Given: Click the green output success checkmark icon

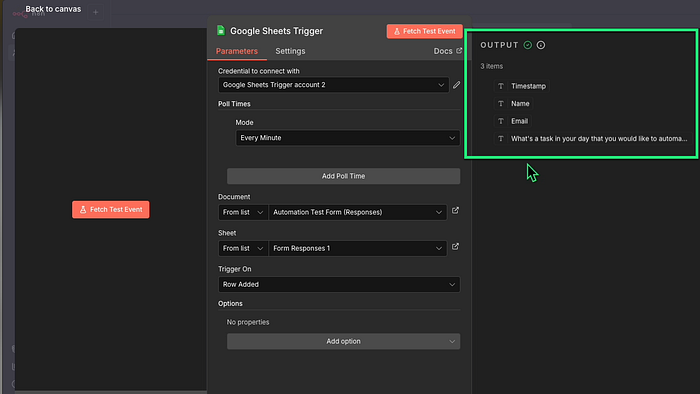Looking at the screenshot, I should (x=528, y=45).
